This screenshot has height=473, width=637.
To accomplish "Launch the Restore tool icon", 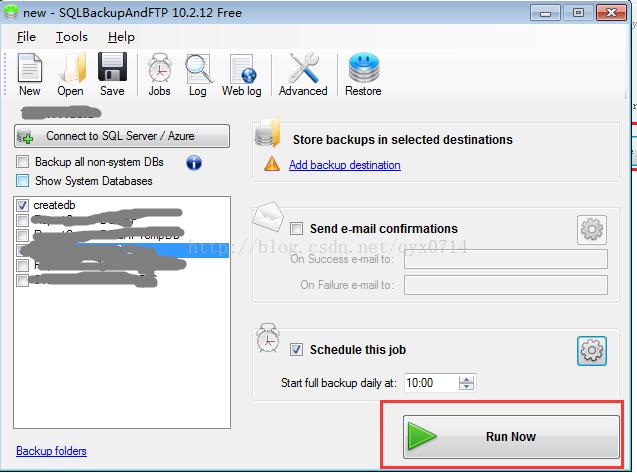I will click(x=363, y=75).
